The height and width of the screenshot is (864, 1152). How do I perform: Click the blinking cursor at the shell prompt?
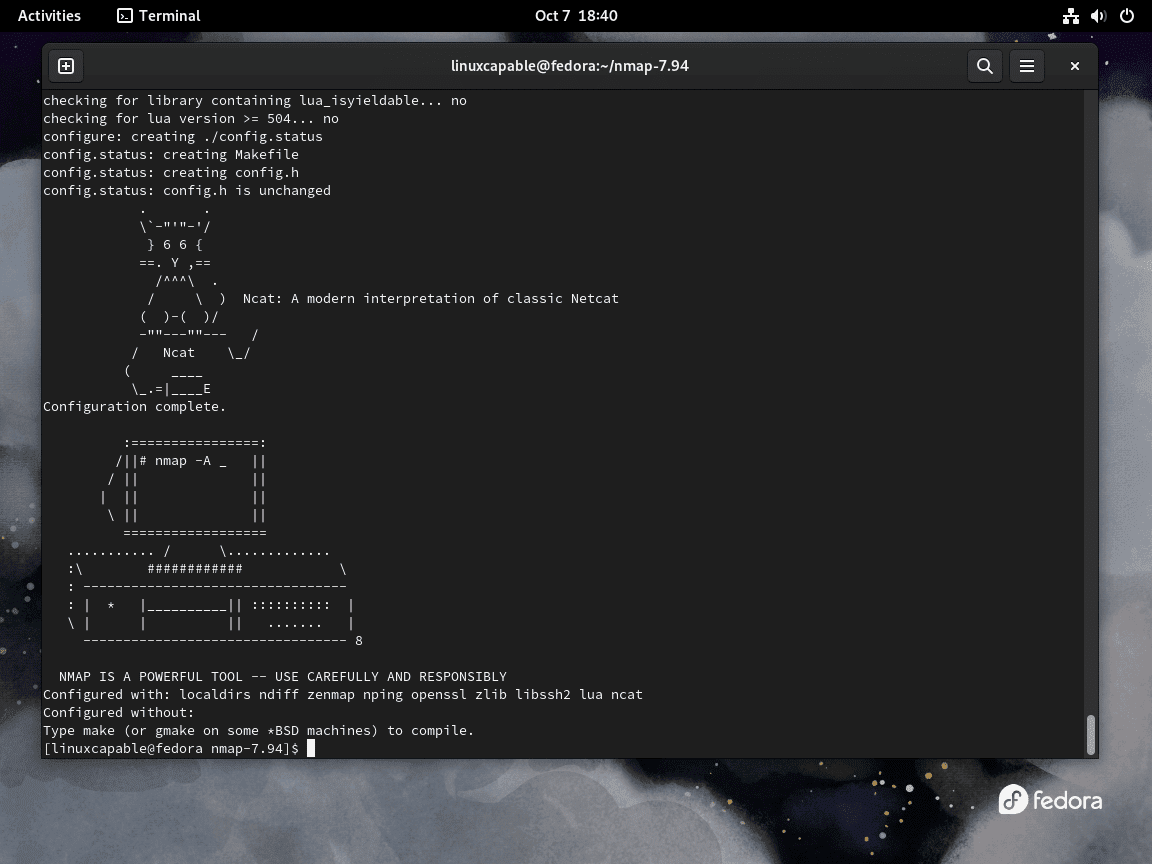(313, 748)
